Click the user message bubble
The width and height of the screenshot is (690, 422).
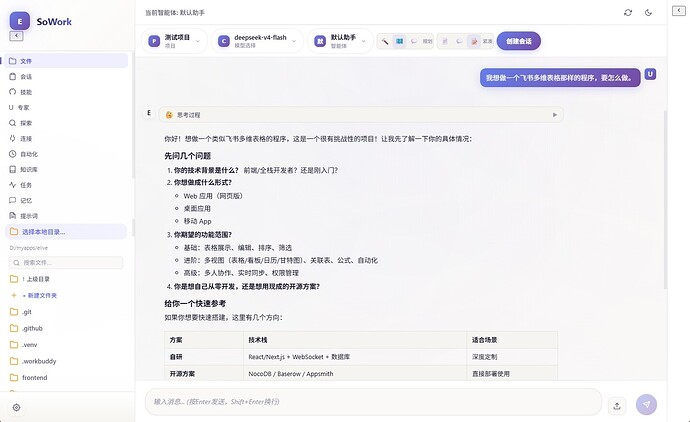pyautogui.click(x=560, y=77)
